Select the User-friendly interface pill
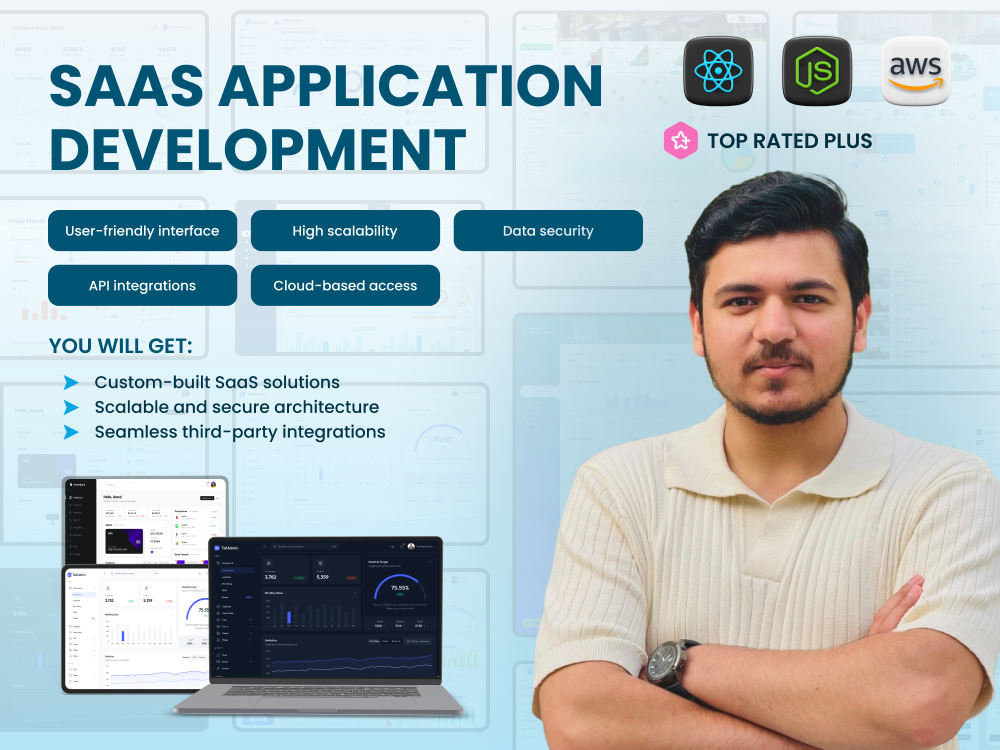The image size is (1000, 750). (x=142, y=231)
